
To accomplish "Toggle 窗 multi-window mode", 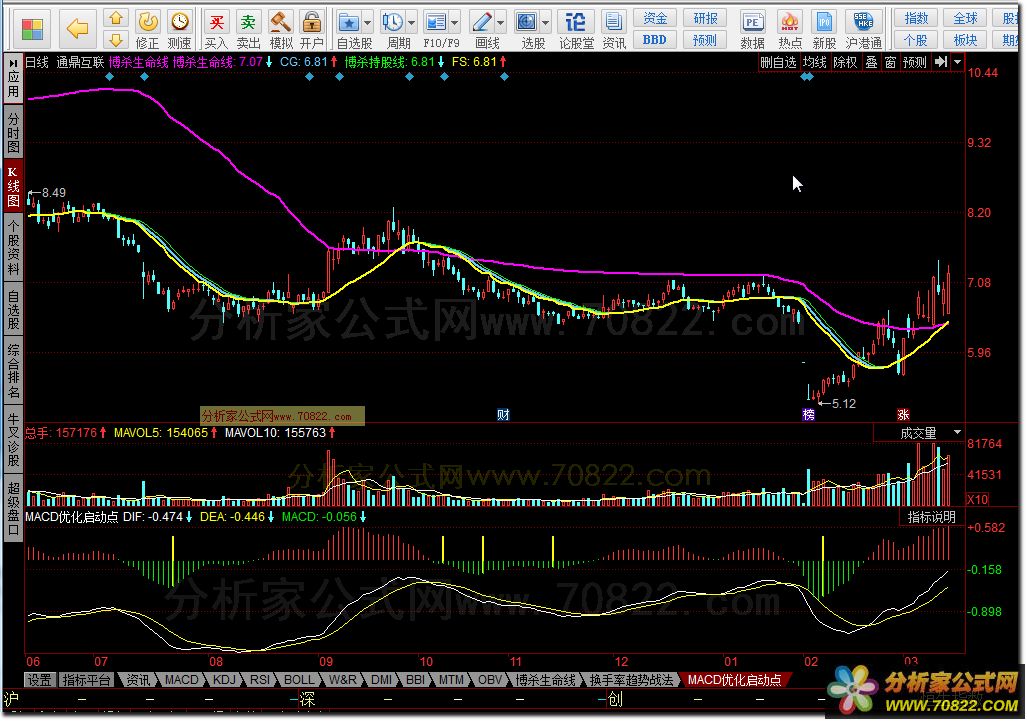I will [890, 62].
